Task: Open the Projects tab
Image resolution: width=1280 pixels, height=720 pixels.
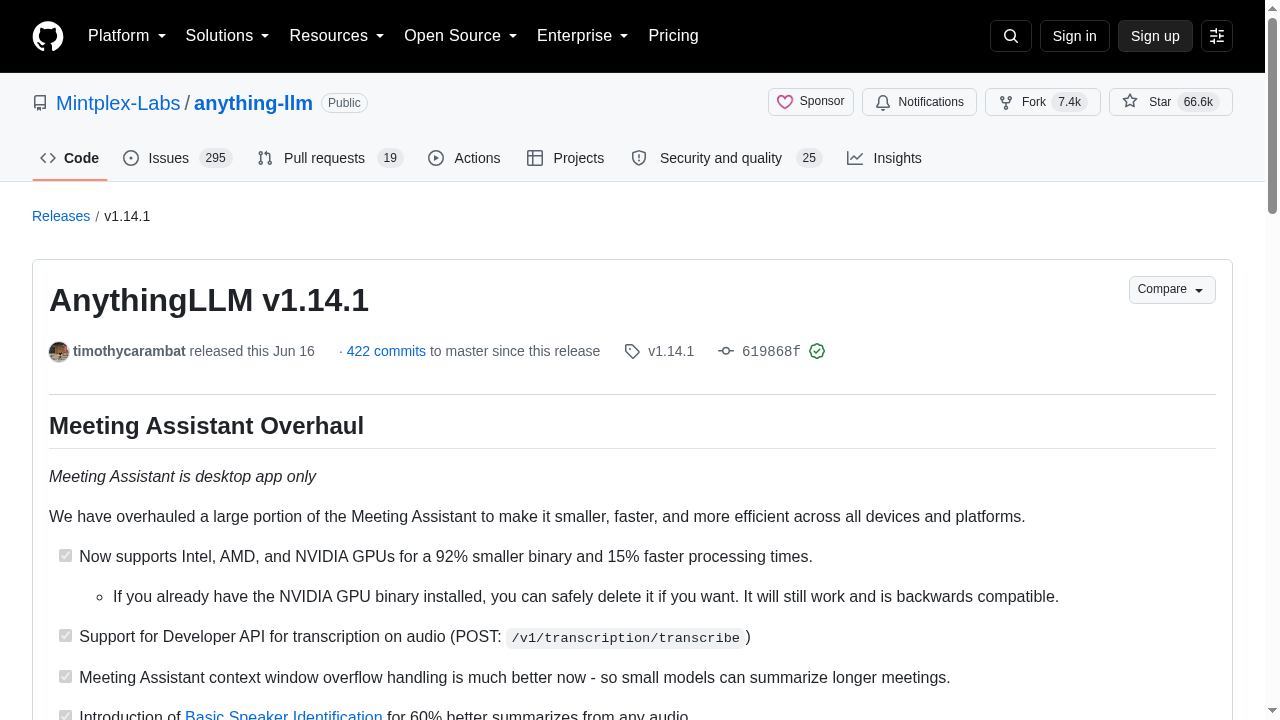Action: click(565, 158)
